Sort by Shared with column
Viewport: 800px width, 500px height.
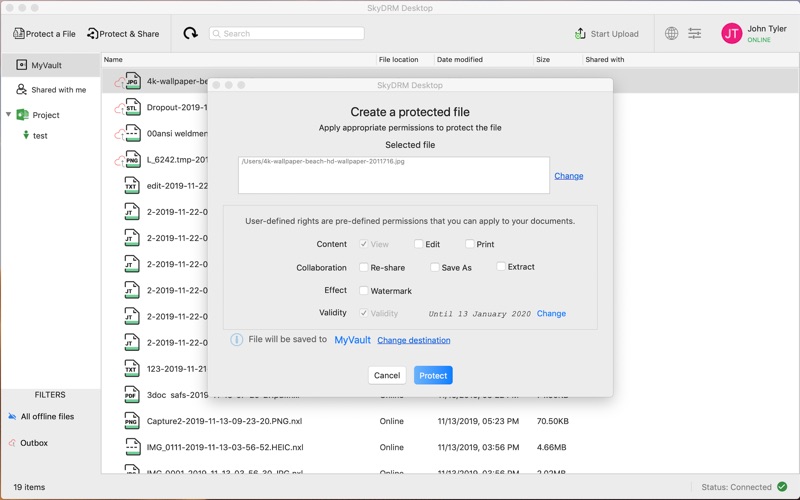[x=605, y=60]
